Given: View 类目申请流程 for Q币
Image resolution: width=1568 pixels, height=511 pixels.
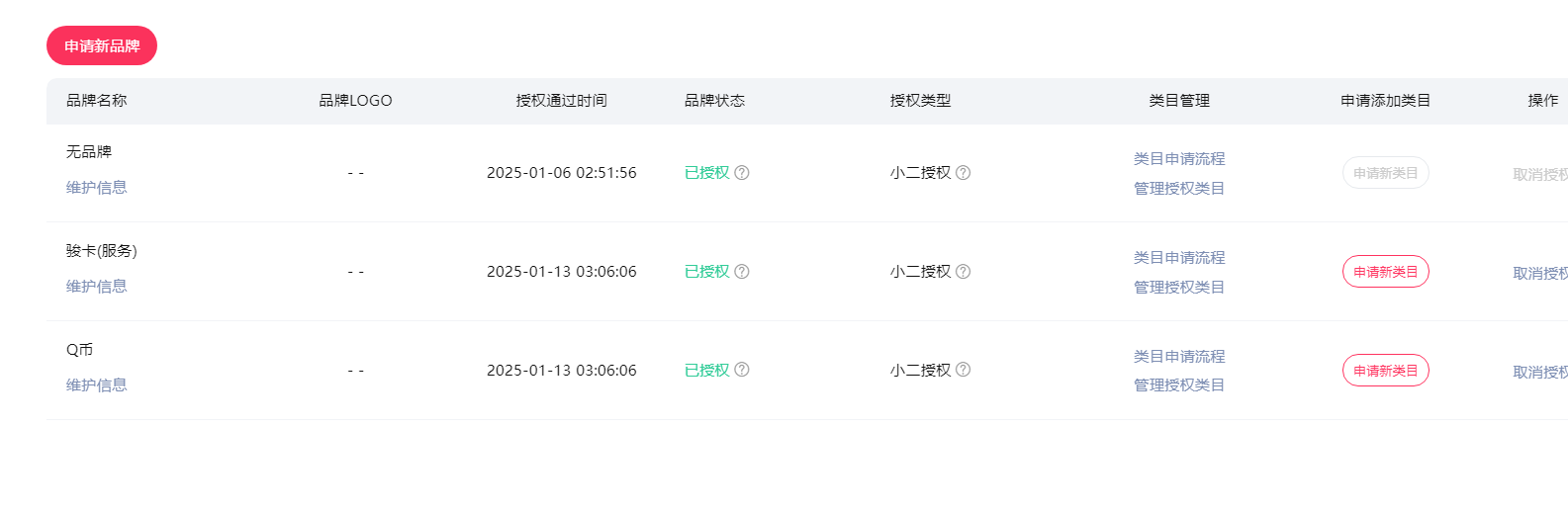Looking at the screenshot, I should [x=1179, y=356].
